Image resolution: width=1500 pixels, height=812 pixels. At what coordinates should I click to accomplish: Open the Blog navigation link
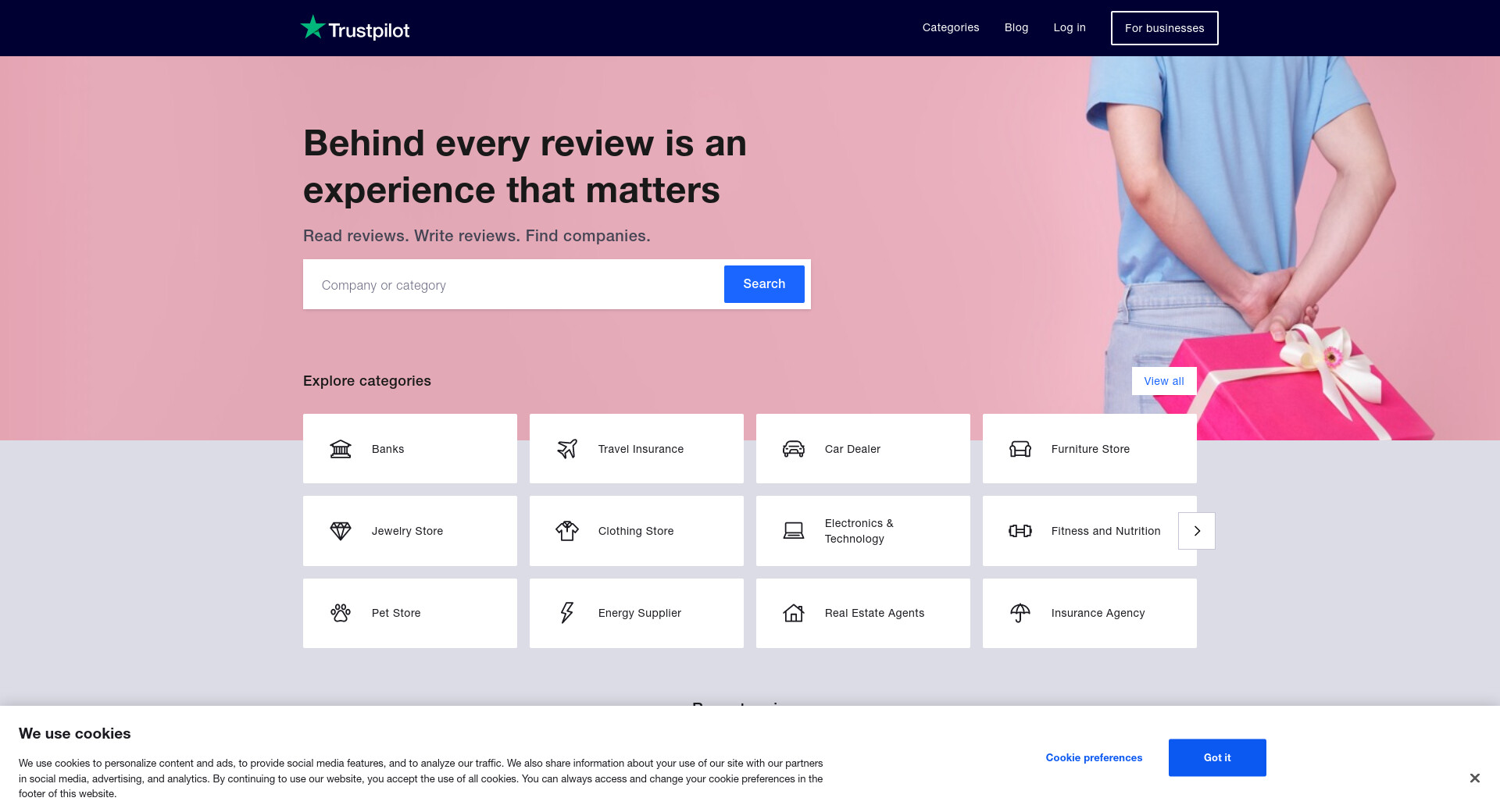pos(1016,27)
